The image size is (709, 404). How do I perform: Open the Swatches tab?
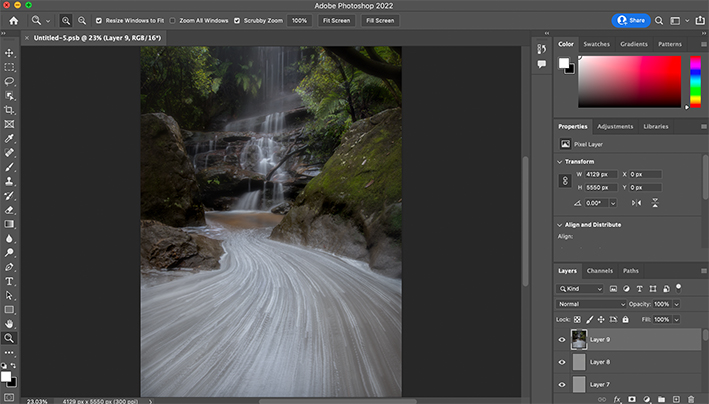(597, 44)
